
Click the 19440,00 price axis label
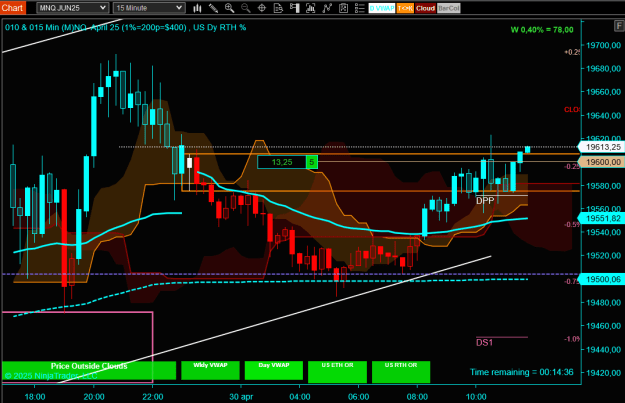coord(603,349)
